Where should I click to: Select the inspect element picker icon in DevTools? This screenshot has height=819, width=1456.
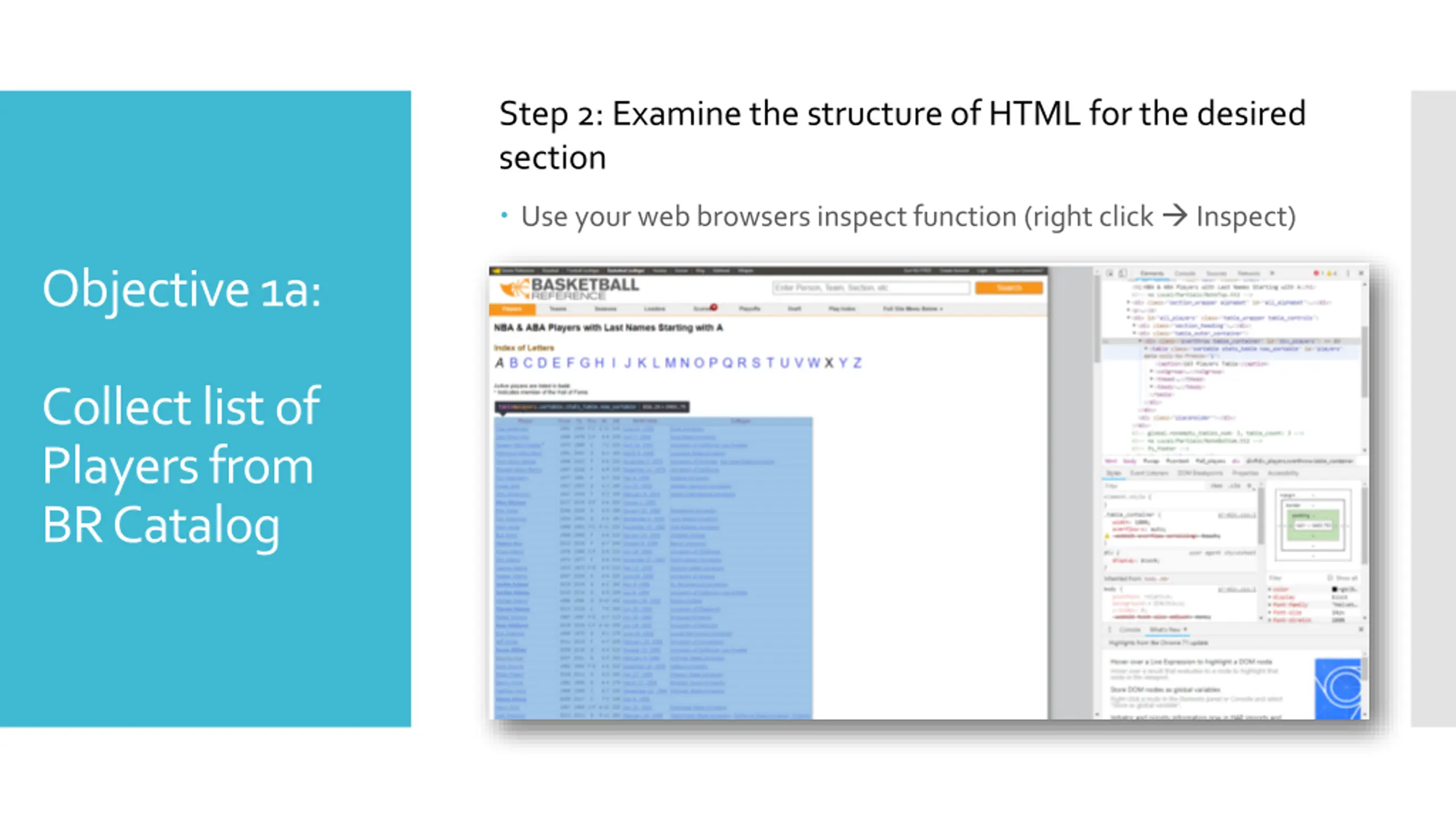[x=1110, y=274]
